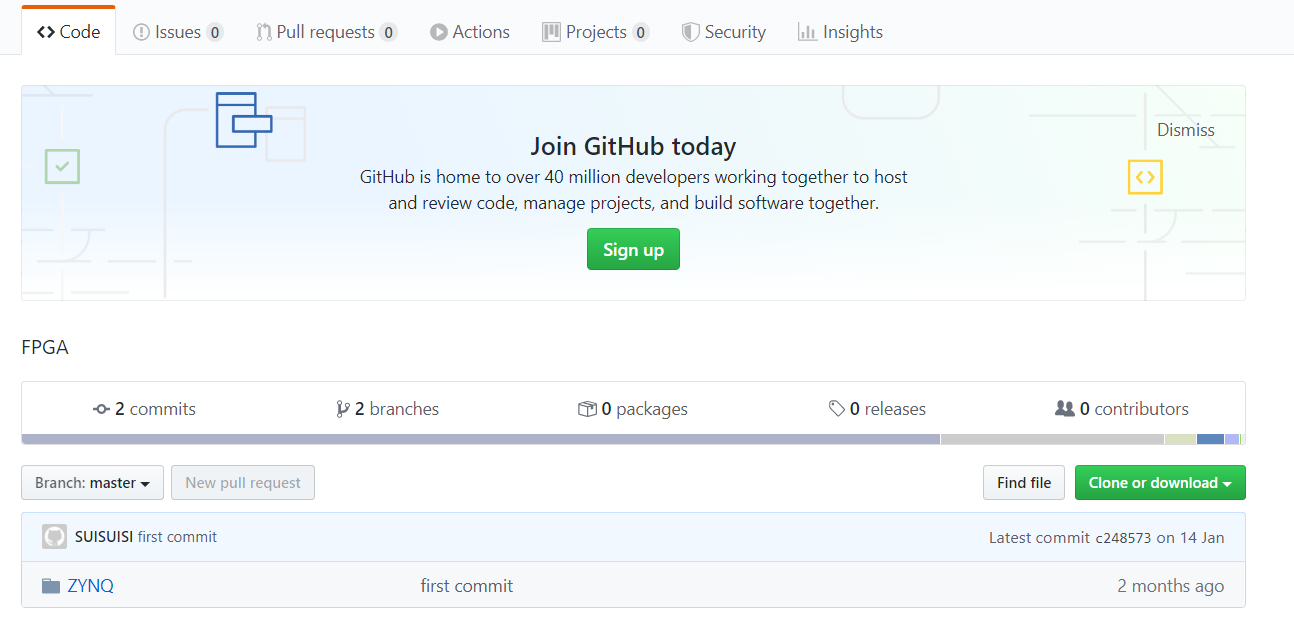
Task: Open the latest commit c248573
Action: [1124, 538]
